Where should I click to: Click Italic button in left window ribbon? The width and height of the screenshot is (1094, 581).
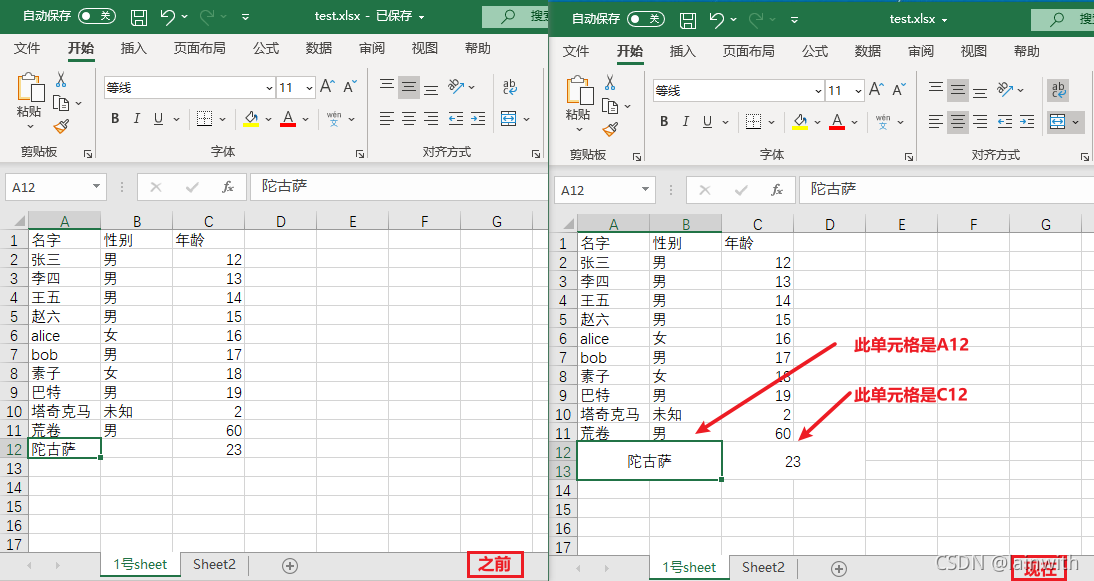137,119
